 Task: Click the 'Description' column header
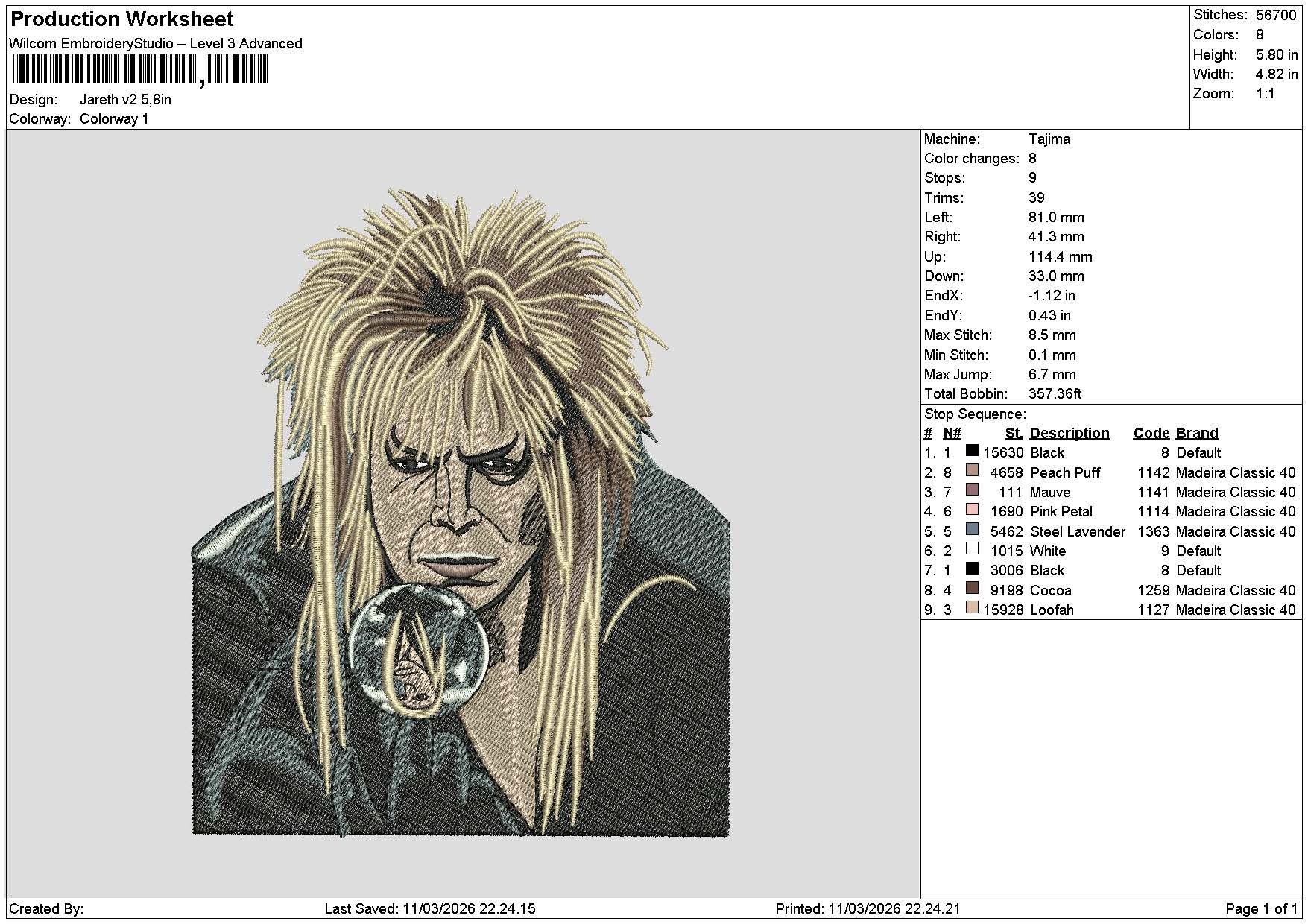1070,434
